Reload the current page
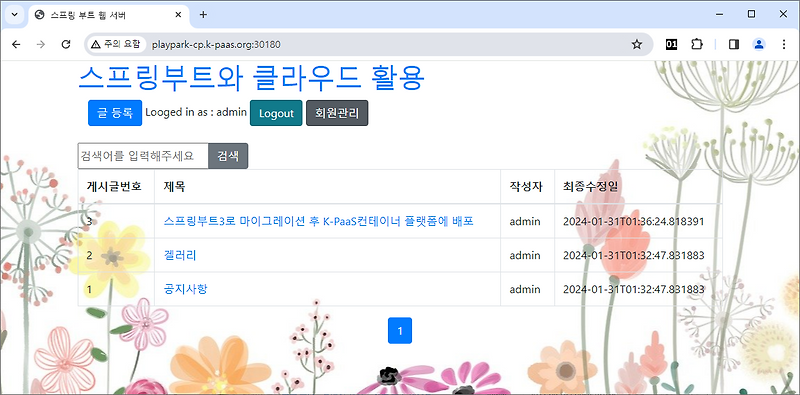The image size is (800, 395). (66, 45)
